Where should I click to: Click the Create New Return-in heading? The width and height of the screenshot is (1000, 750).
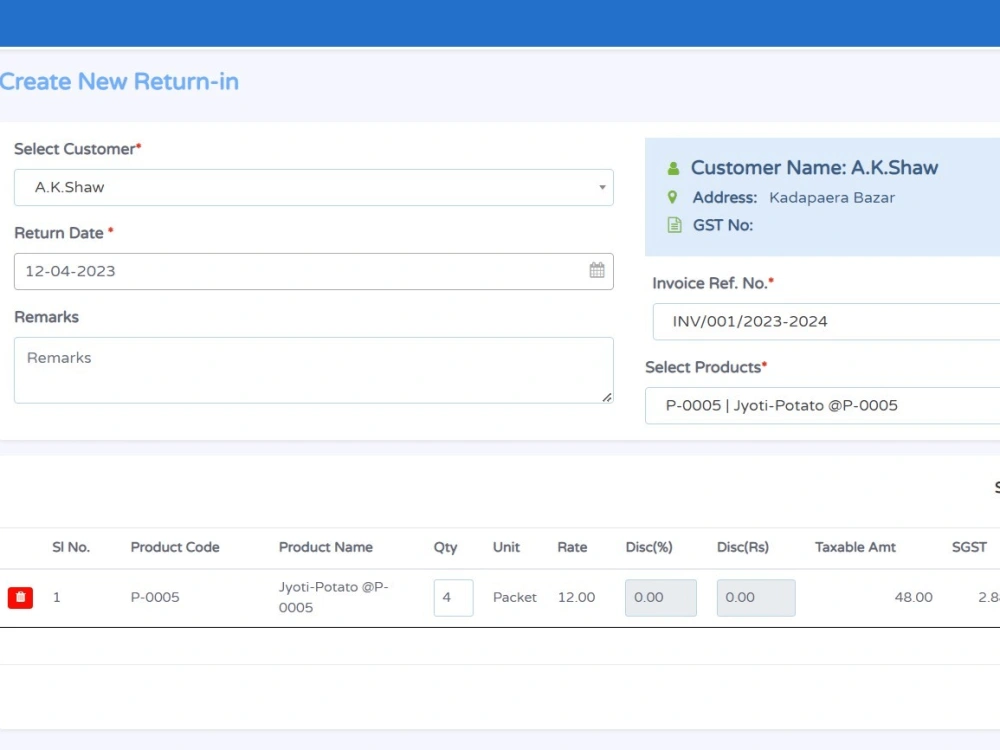click(119, 82)
